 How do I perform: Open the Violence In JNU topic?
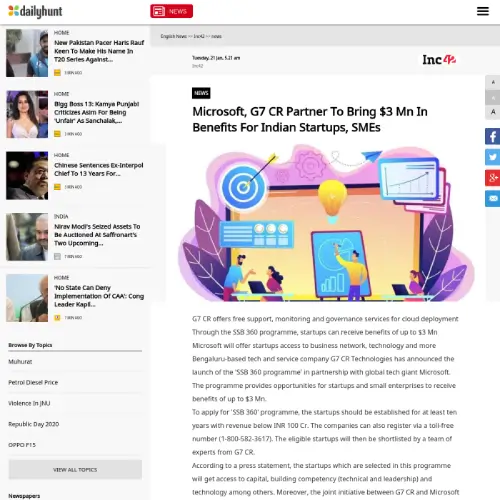coord(29,403)
